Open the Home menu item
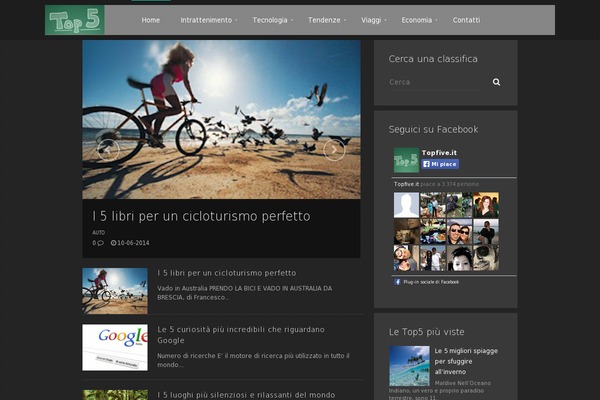This screenshot has width=600, height=400. point(150,20)
